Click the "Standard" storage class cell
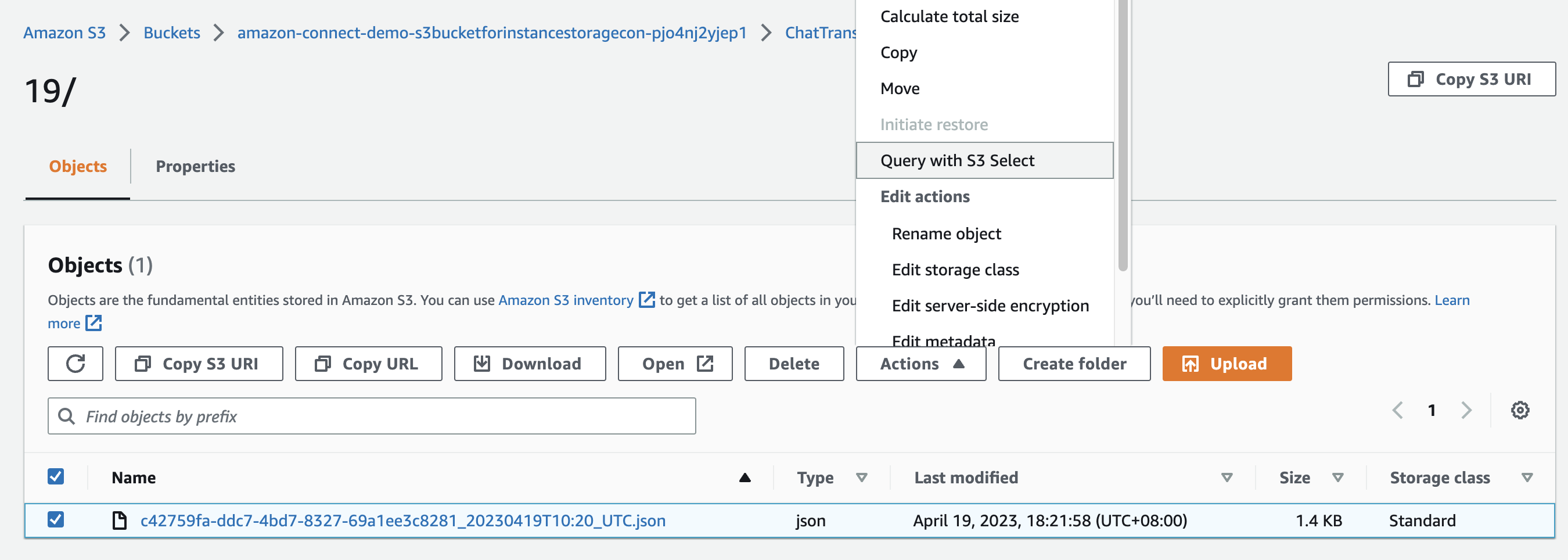 [1422, 520]
